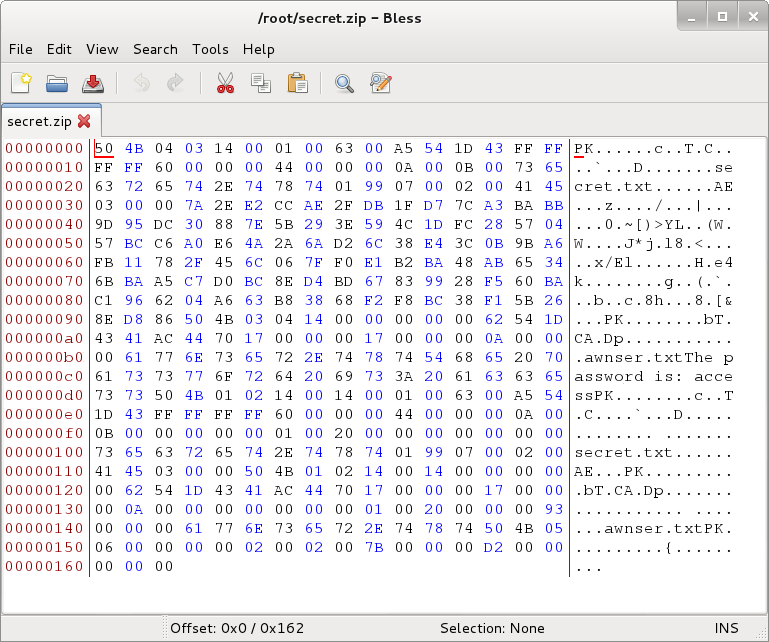This screenshot has height=642, width=769.
Task: Open Find with the magnifier icon
Action: [344, 83]
